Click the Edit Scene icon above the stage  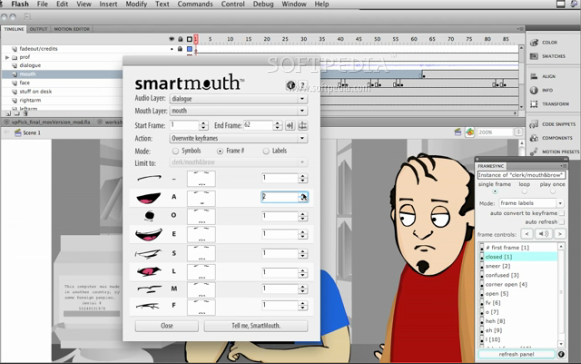458,132
